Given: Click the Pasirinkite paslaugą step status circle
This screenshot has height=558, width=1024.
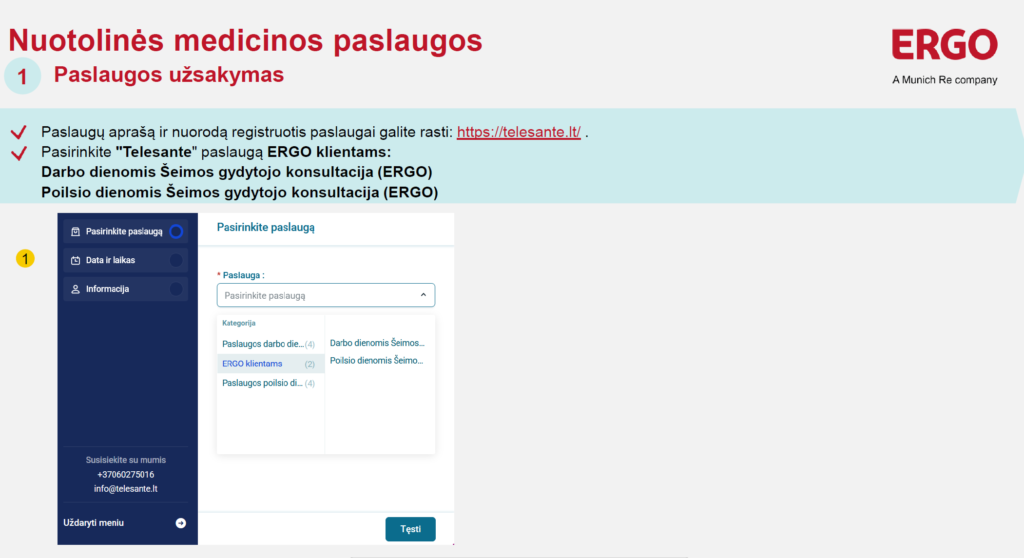Looking at the screenshot, I should click(176, 232).
